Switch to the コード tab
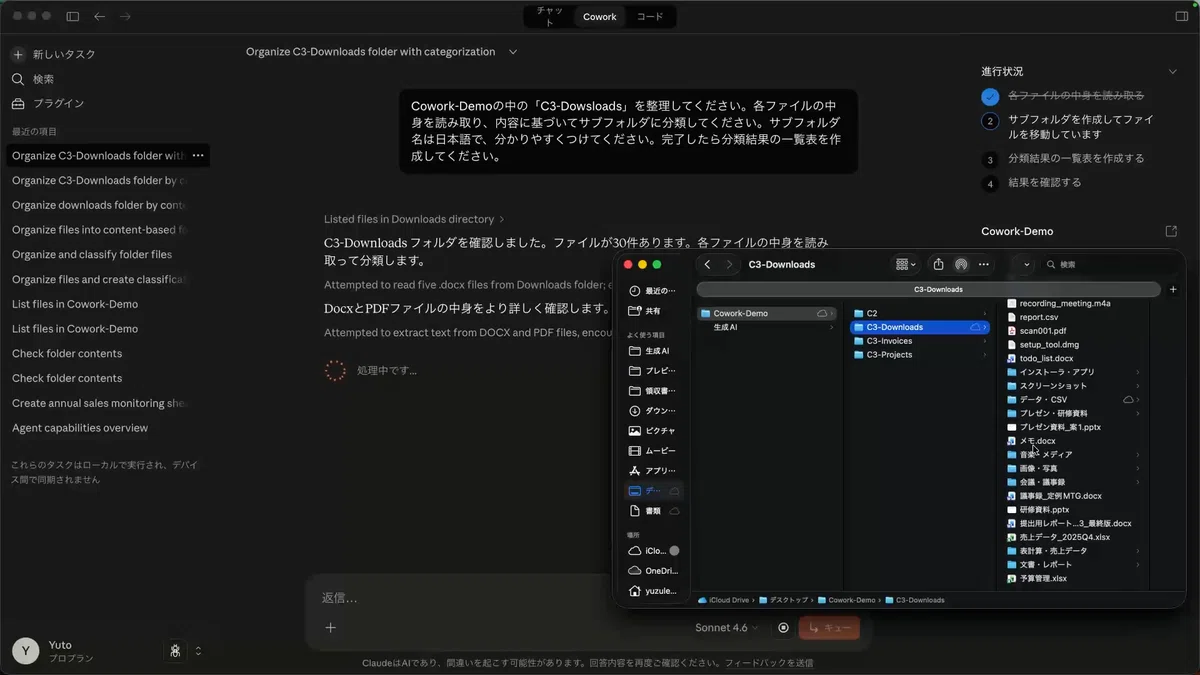The height and width of the screenshot is (675, 1200). click(x=650, y=17)
